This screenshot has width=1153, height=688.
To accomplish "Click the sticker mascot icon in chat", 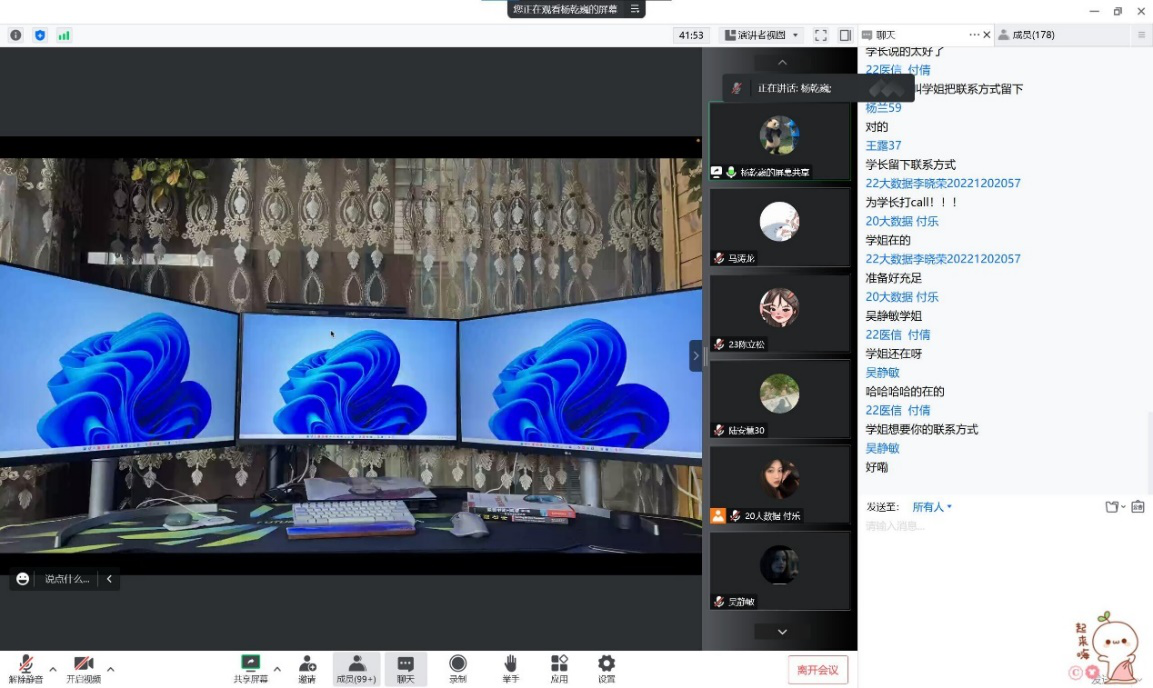I will 1108,647.
